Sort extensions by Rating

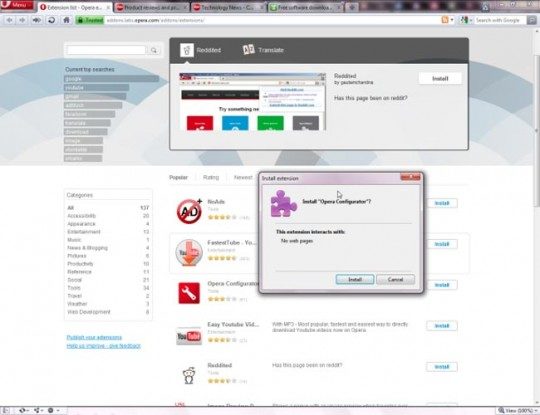click(211, 177)
